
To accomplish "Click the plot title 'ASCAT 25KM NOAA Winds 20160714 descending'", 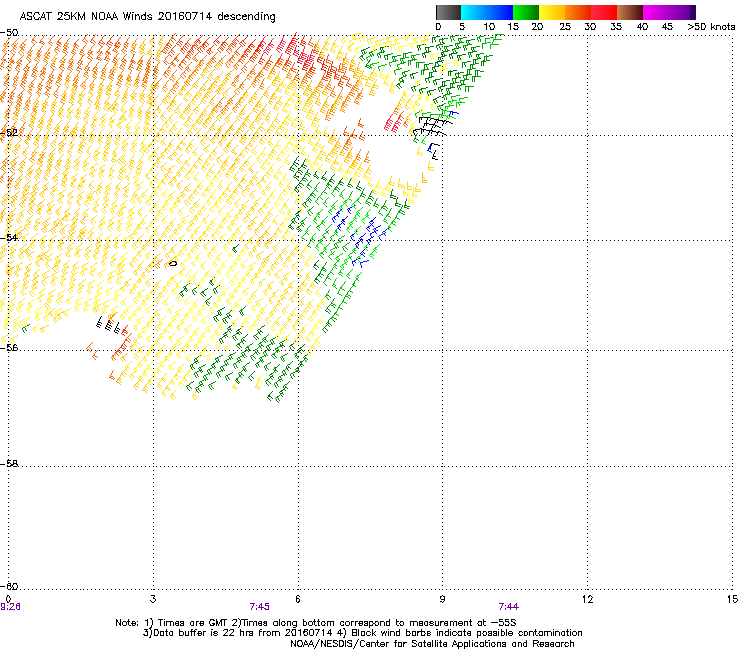I will tap(147, 17).
